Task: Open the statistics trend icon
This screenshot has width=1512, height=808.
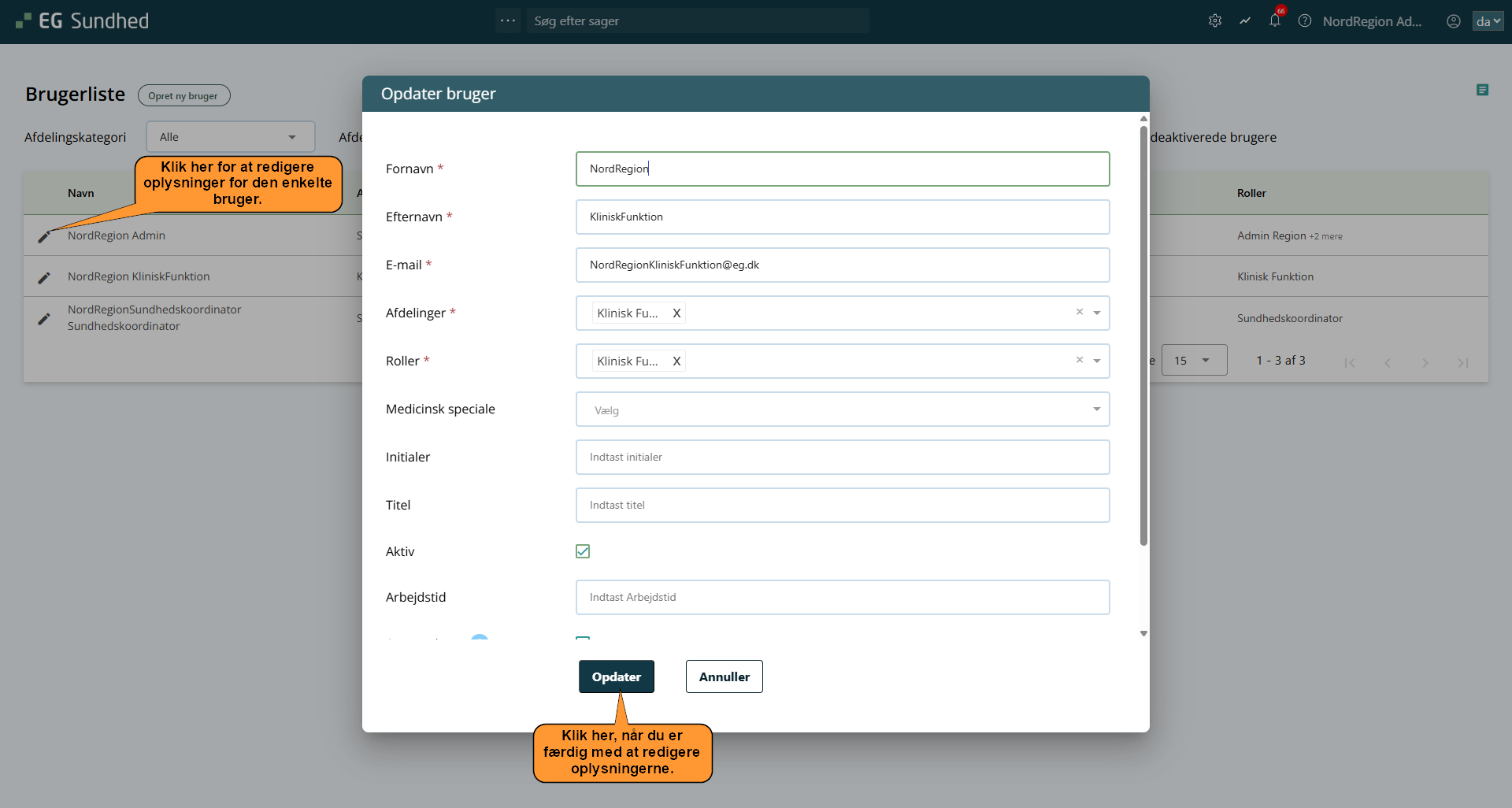Action: tap(1245, 21)
